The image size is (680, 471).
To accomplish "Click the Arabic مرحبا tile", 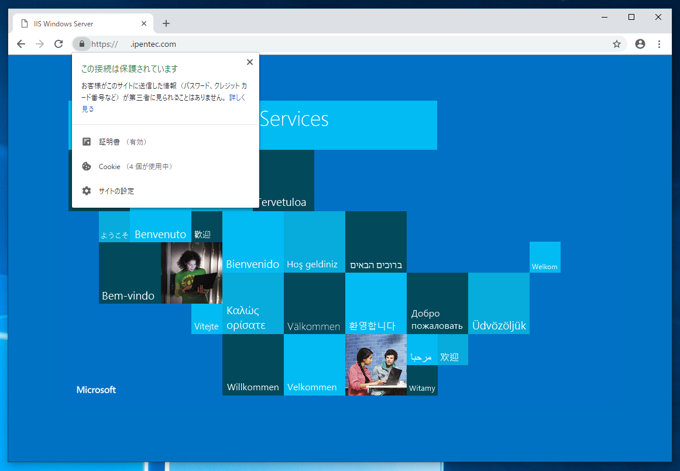I will point(422,350).
